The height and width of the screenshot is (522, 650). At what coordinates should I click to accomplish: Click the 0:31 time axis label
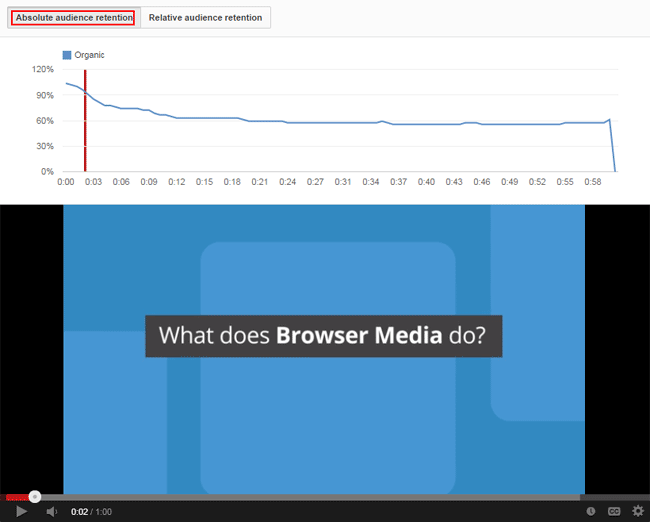343,182
